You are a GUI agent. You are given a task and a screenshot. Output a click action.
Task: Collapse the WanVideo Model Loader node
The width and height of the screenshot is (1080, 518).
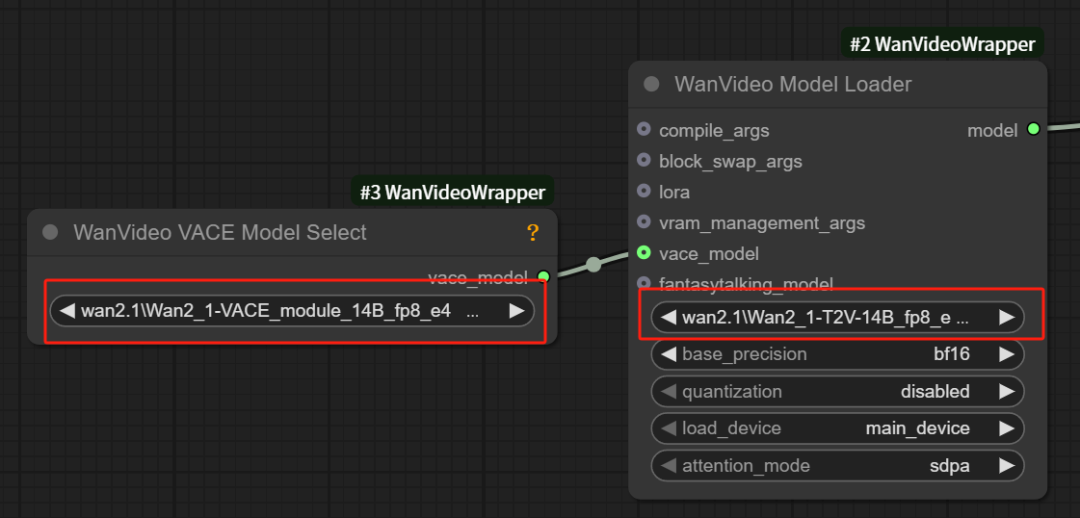pyautogui.click(x=651, y=85)
